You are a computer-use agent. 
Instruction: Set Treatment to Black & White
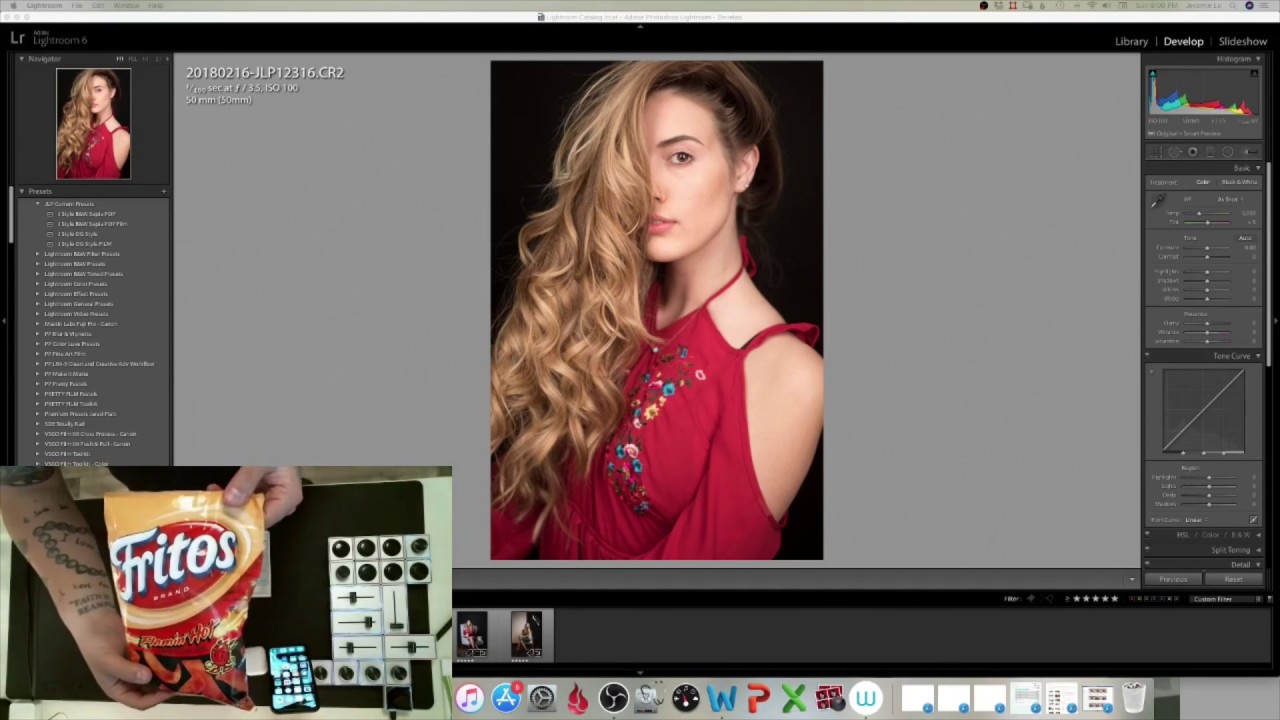click(x=1239, y=182)
